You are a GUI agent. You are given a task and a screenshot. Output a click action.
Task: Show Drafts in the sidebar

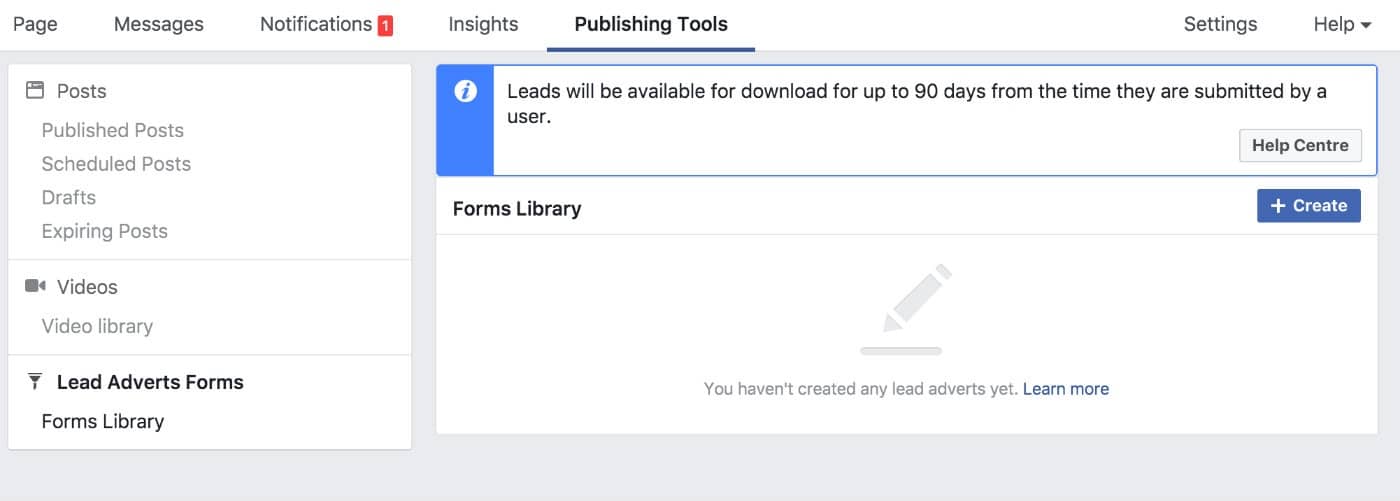tap(69, 197)
